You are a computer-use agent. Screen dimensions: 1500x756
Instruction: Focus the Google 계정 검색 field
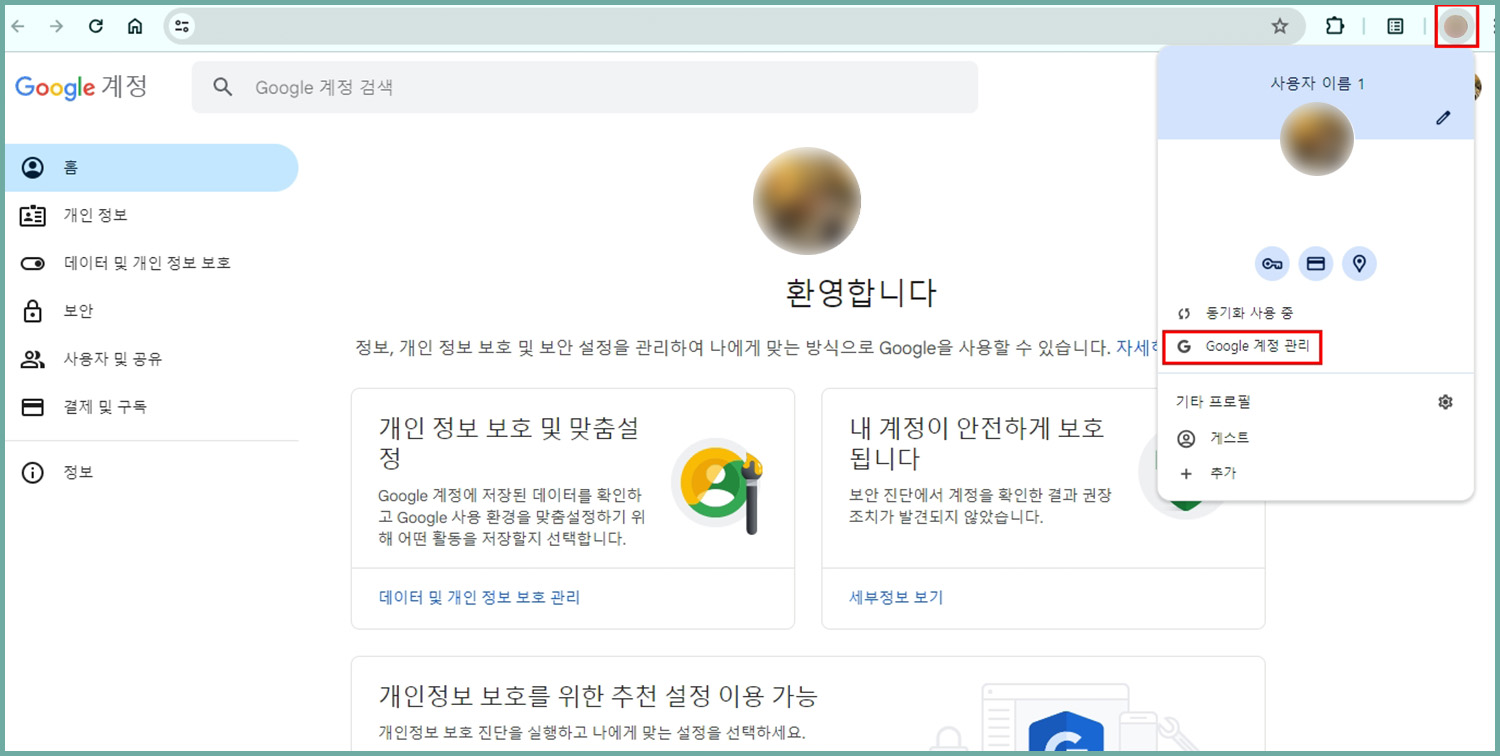point(585,87)
